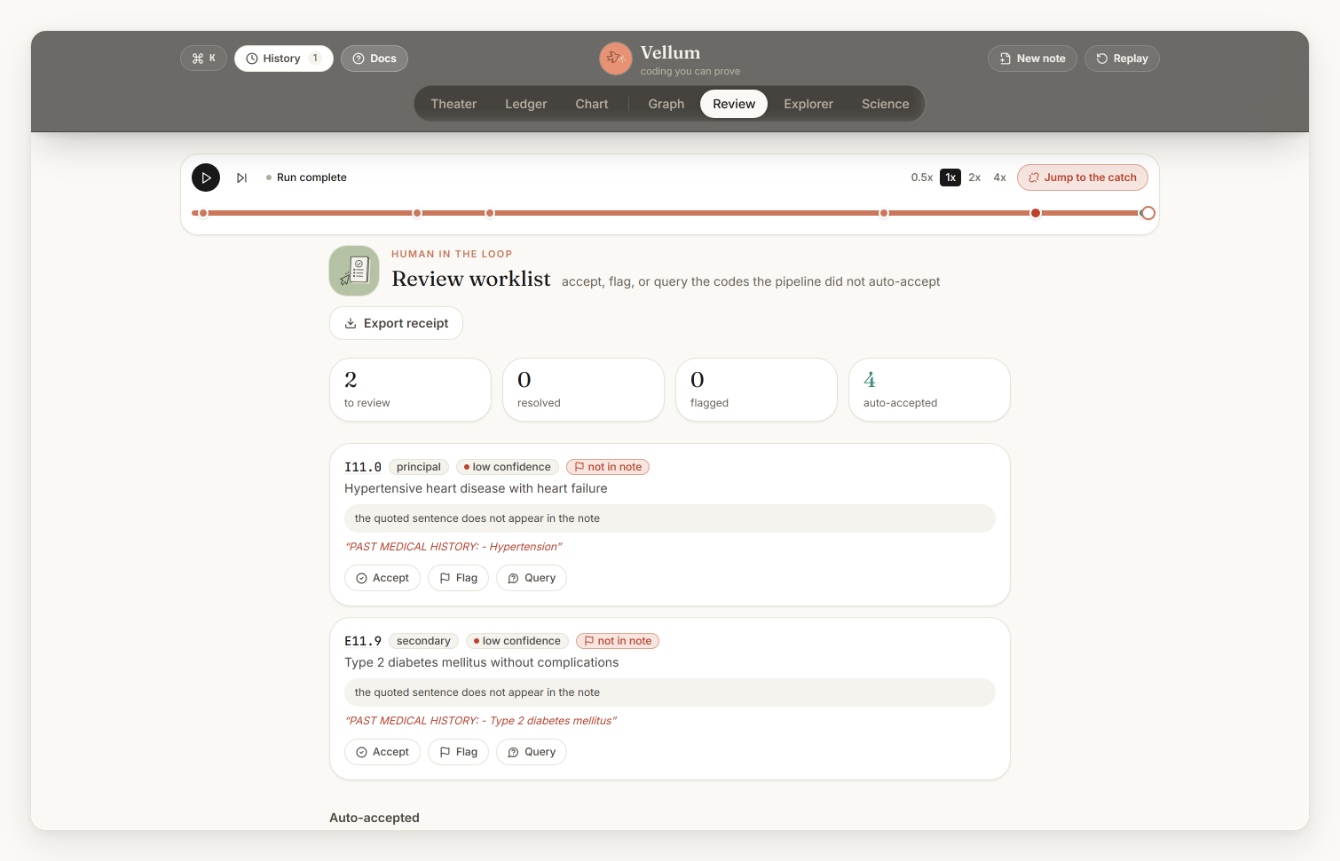Click E11.9 'not in note' badge
Viewport: 1340px width, 861px height.
coord(618,641)
